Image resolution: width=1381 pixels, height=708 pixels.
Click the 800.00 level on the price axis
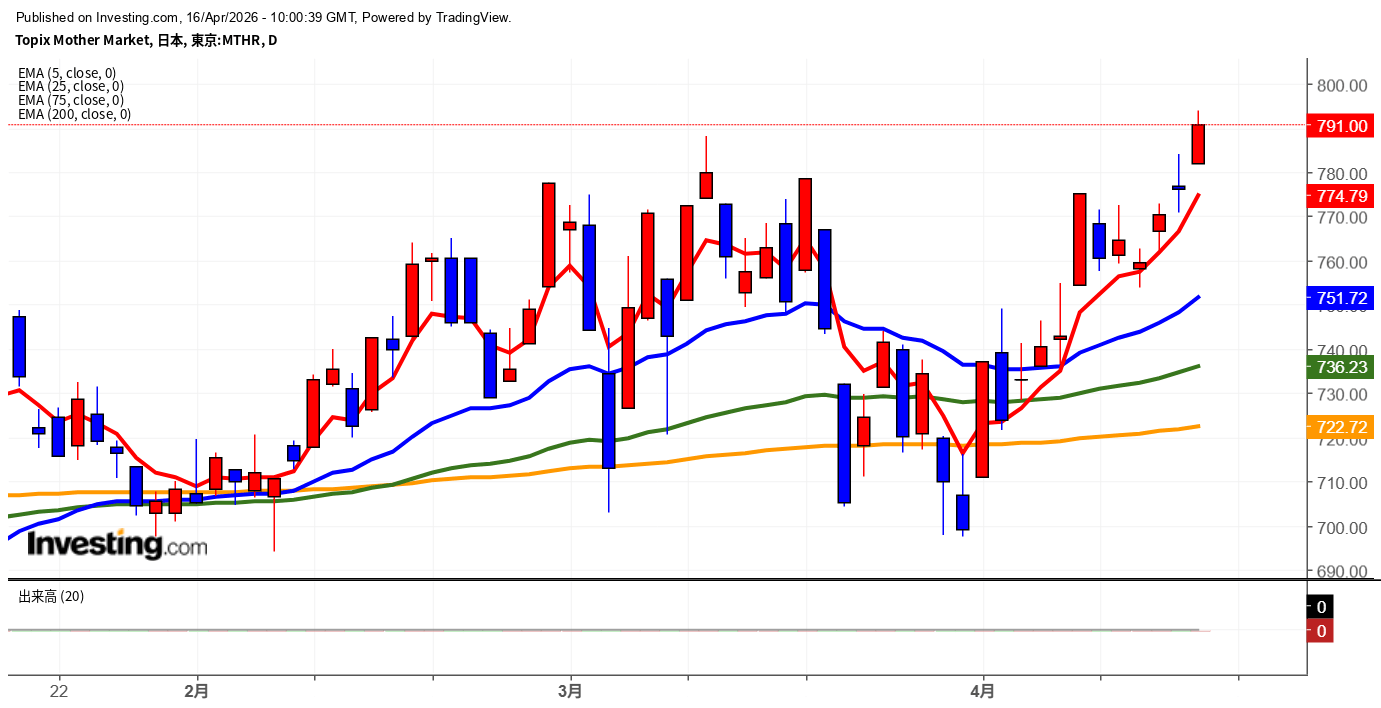[1341, 86]
